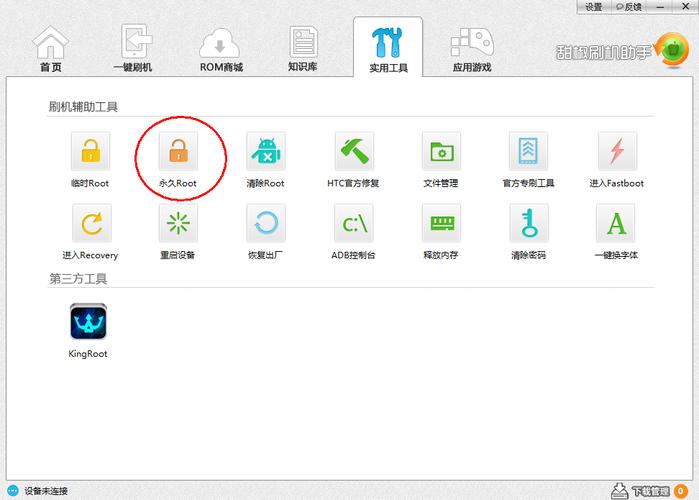Open the 反馈 feedback link
The image size is (699, 500).
coord(628,7)
